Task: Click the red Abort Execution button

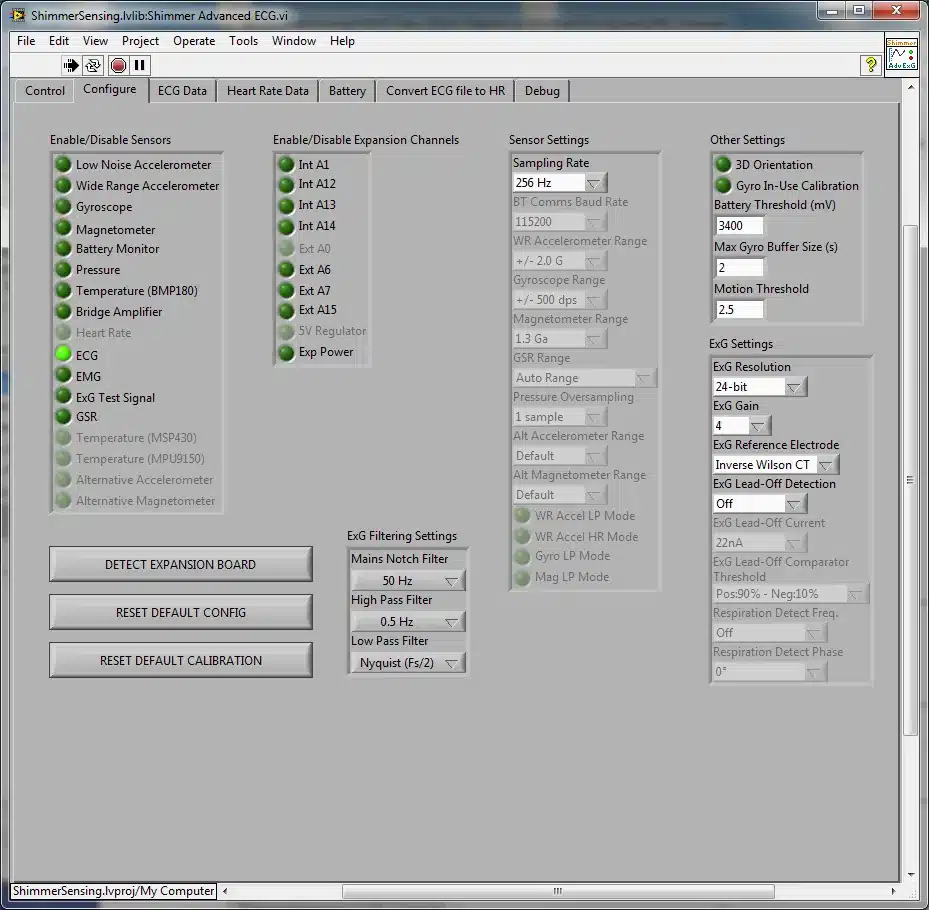Action: point(118,65)
